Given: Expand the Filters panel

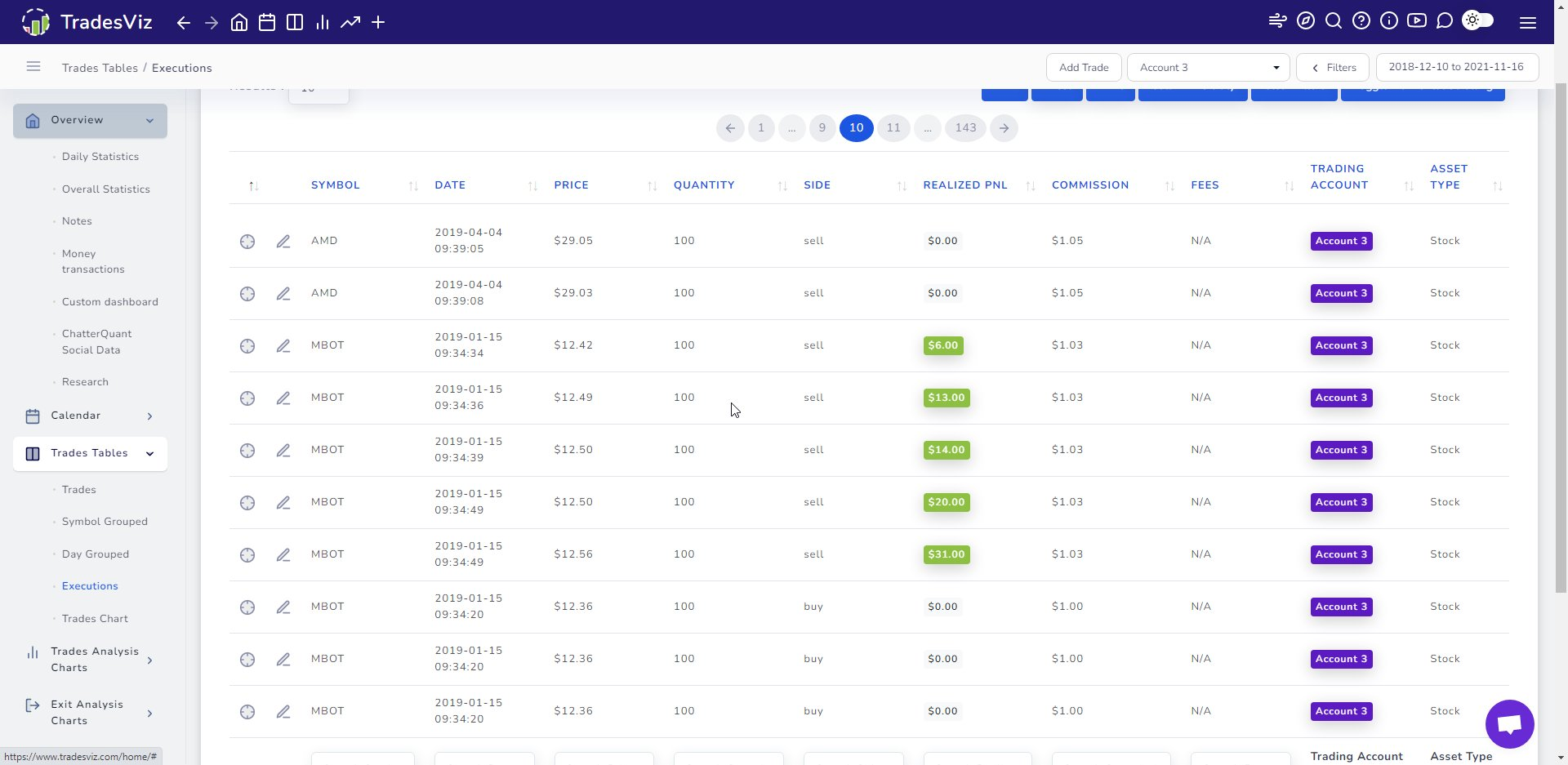Looking at the screenshot, I should point(1333,68).
